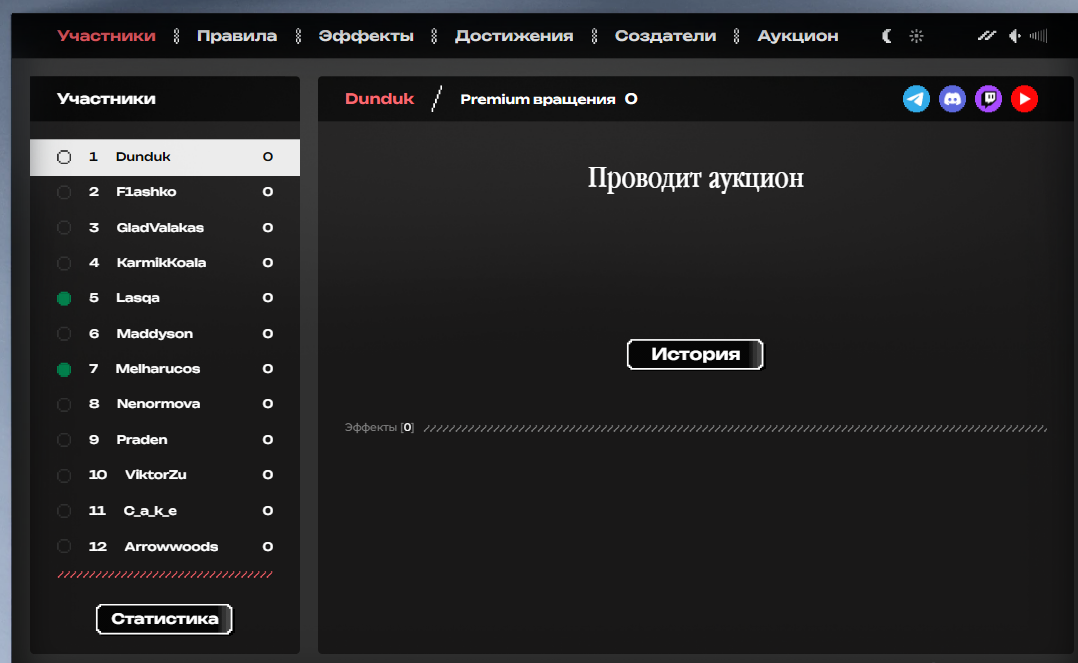Go to Создатели tab
Image resolution: width=1078 pixels, height=663 pixels.
coord(666,36)
